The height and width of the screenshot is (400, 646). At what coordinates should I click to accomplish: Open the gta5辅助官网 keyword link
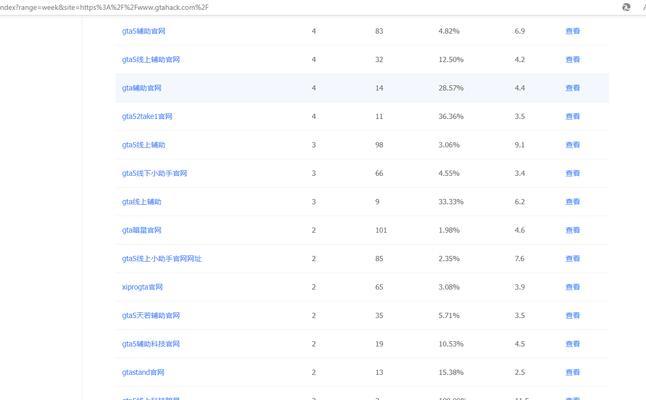[x=143, y=31]
